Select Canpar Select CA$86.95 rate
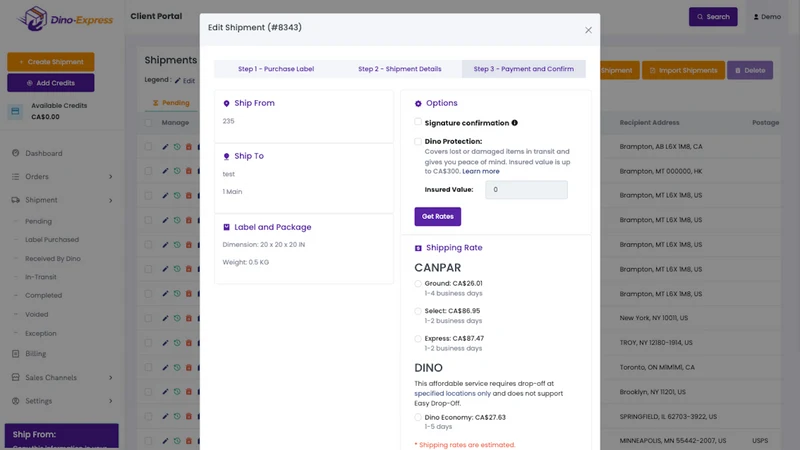 (x=418, y=311)
